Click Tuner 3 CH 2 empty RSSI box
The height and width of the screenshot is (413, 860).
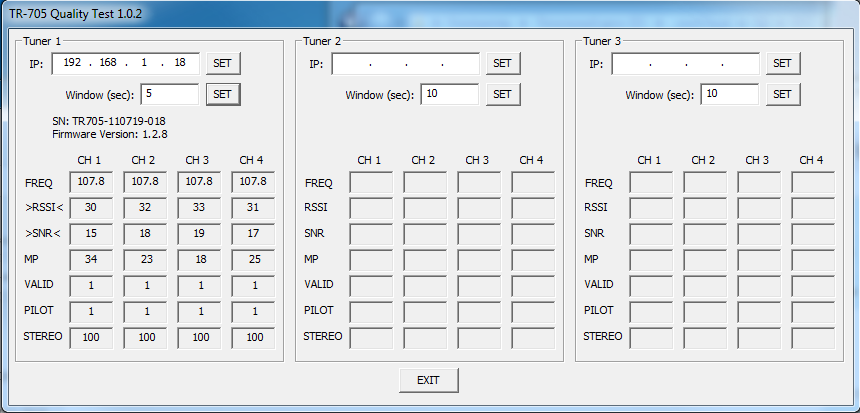click(x=705, y=208)
